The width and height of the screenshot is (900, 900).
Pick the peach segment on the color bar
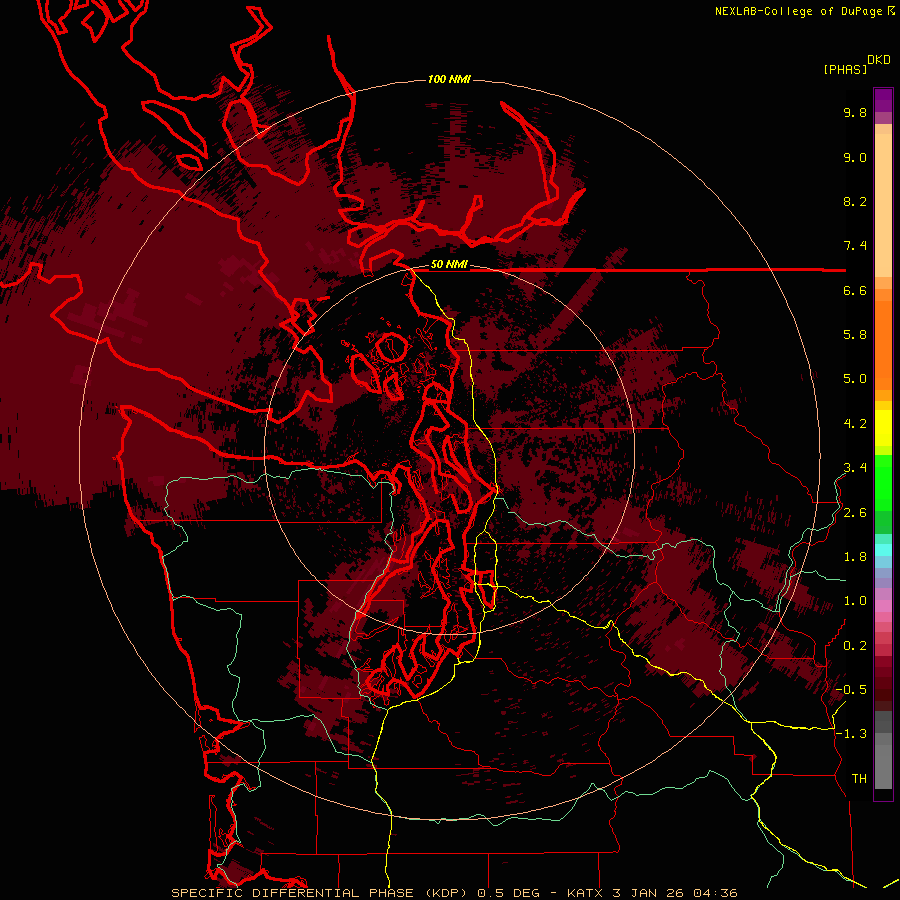883,205
